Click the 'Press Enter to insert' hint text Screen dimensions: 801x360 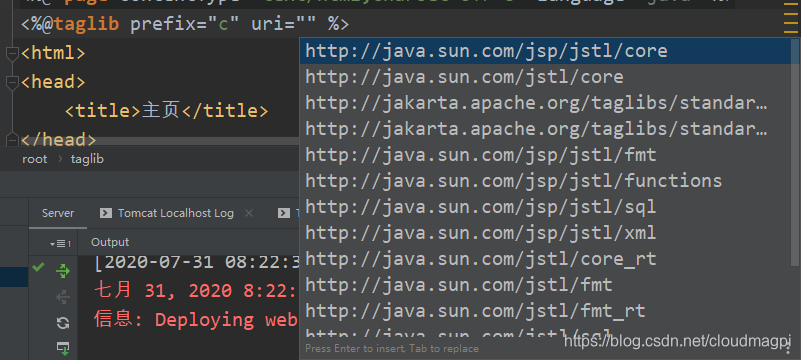coord(391,349)
